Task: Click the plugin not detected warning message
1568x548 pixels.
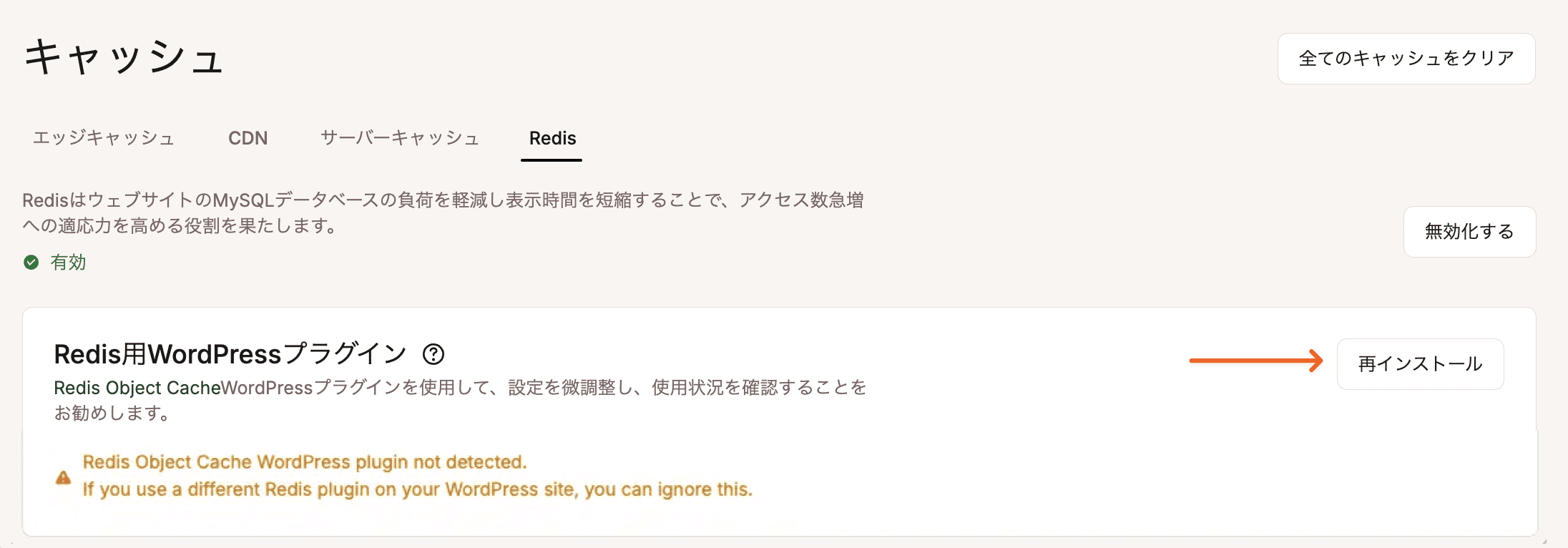Action: coord(305,461)
